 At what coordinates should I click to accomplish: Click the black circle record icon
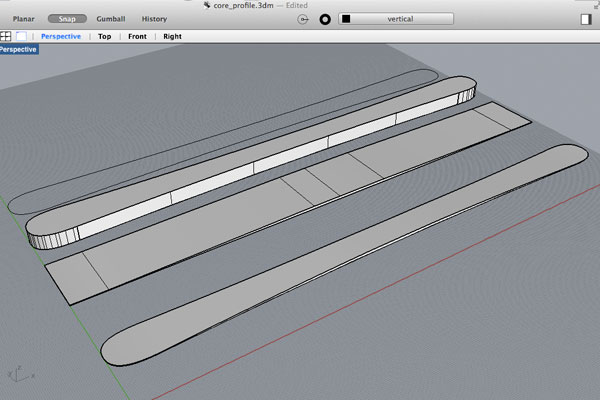click(x=325, y=19)
